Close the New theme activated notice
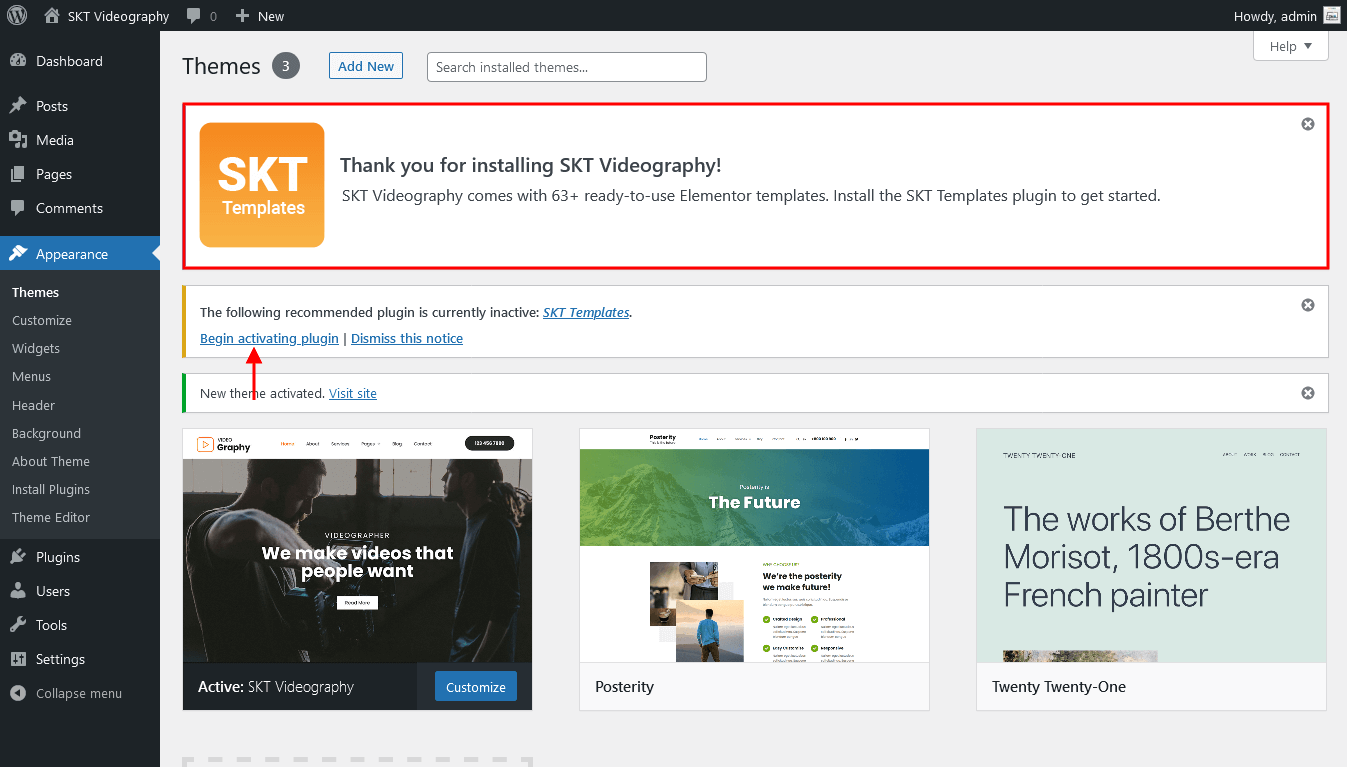The height and width of the screenshot is (767, 1347). point(1308,393)
